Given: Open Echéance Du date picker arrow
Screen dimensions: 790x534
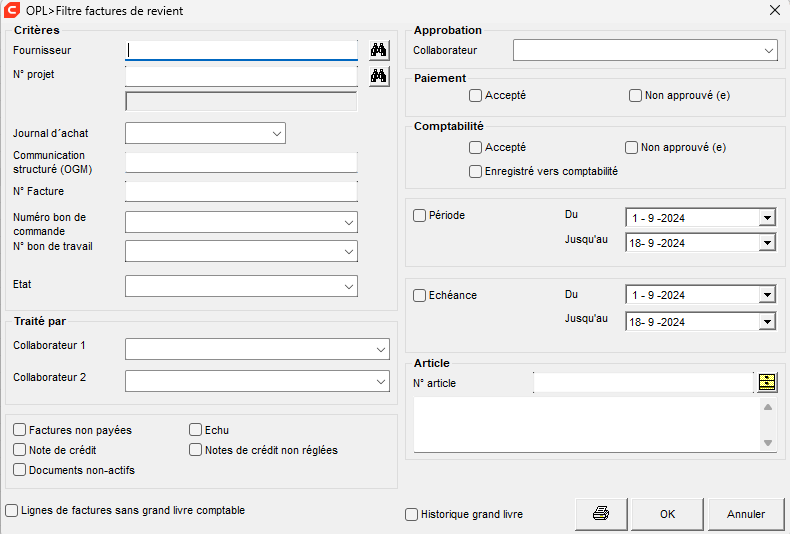Looking at the screenshot, I should [x=767, y=295].
